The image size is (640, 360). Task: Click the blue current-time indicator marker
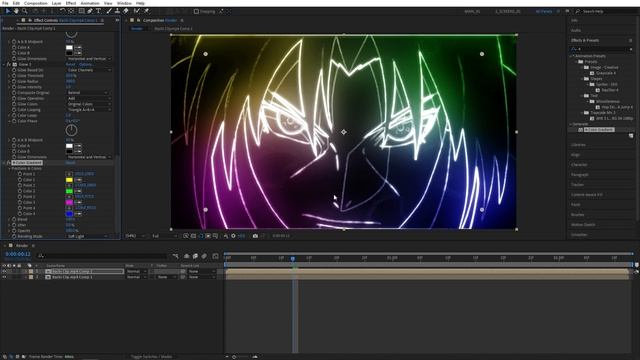[293, 259]
